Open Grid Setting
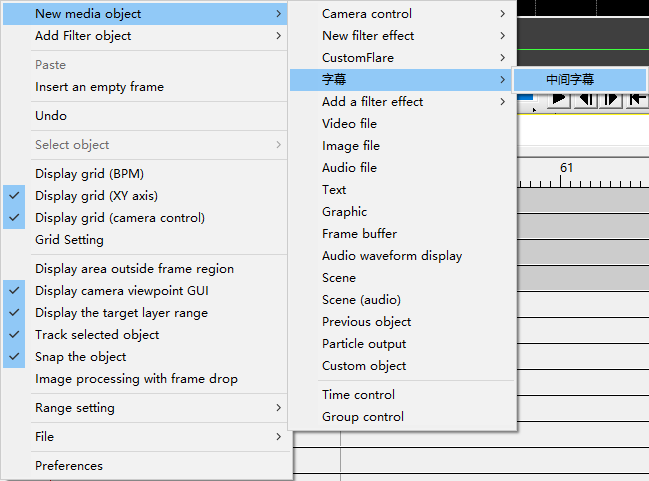 click(69, 240)
